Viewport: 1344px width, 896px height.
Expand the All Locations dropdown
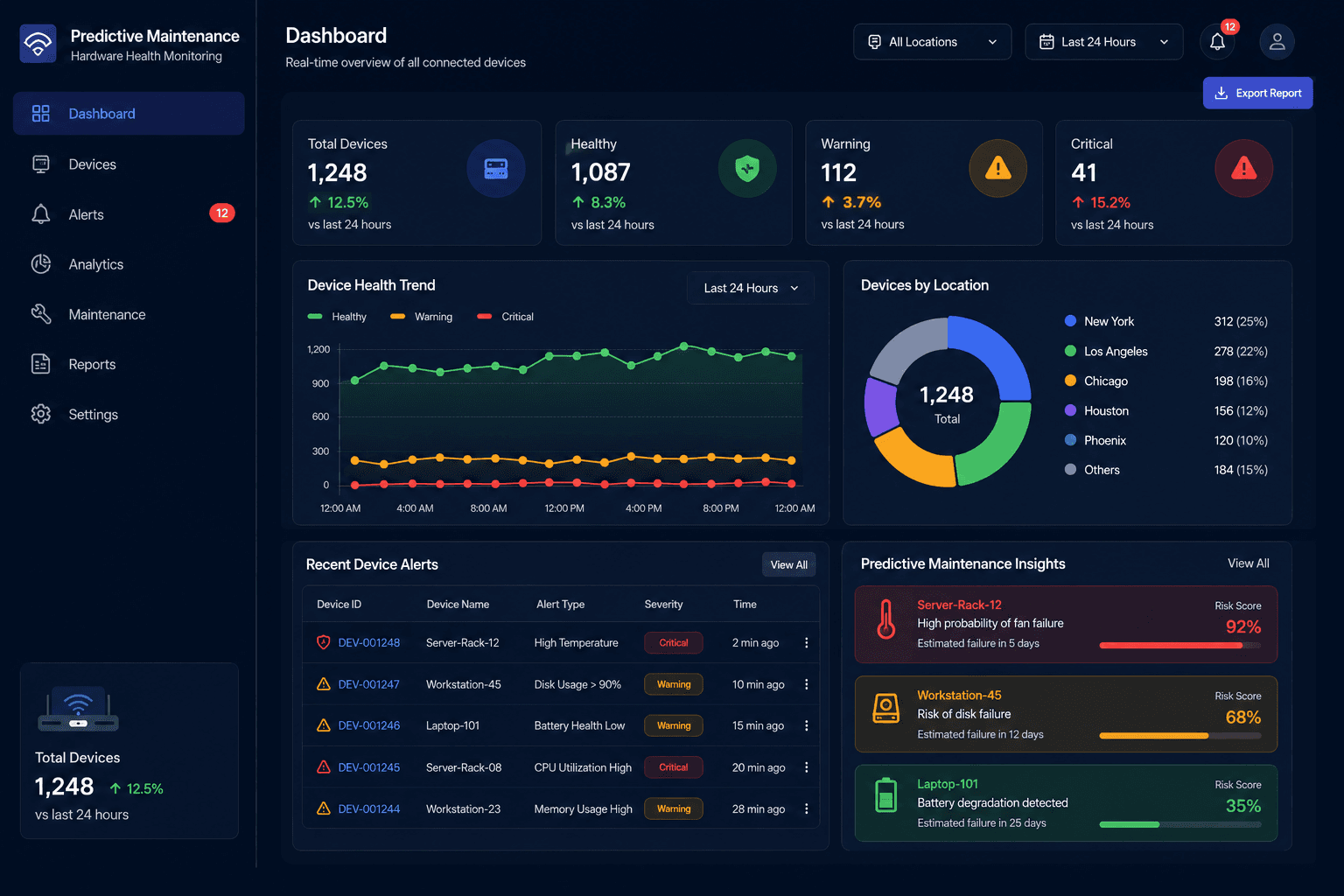click(x=932, y=42)
